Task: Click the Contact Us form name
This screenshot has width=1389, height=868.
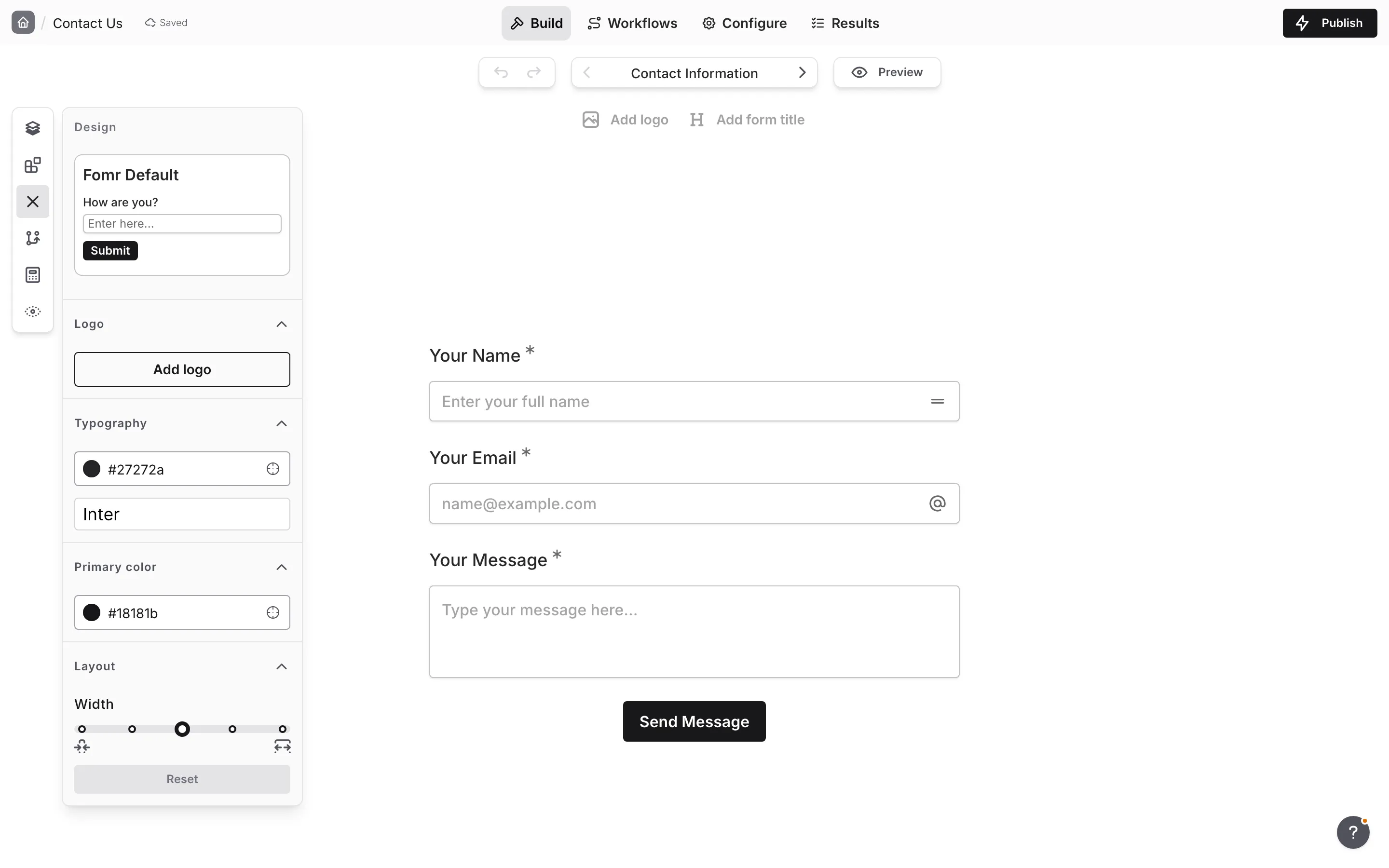Action: pyautogui.click(x=87, y=23)
